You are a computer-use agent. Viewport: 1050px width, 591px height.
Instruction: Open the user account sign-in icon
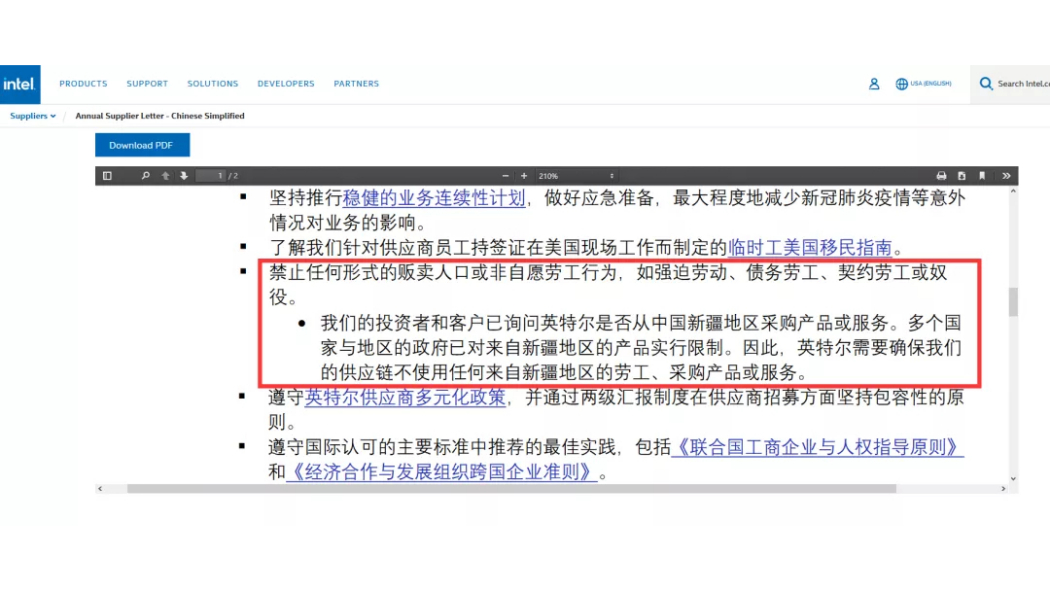coord(874,84)
